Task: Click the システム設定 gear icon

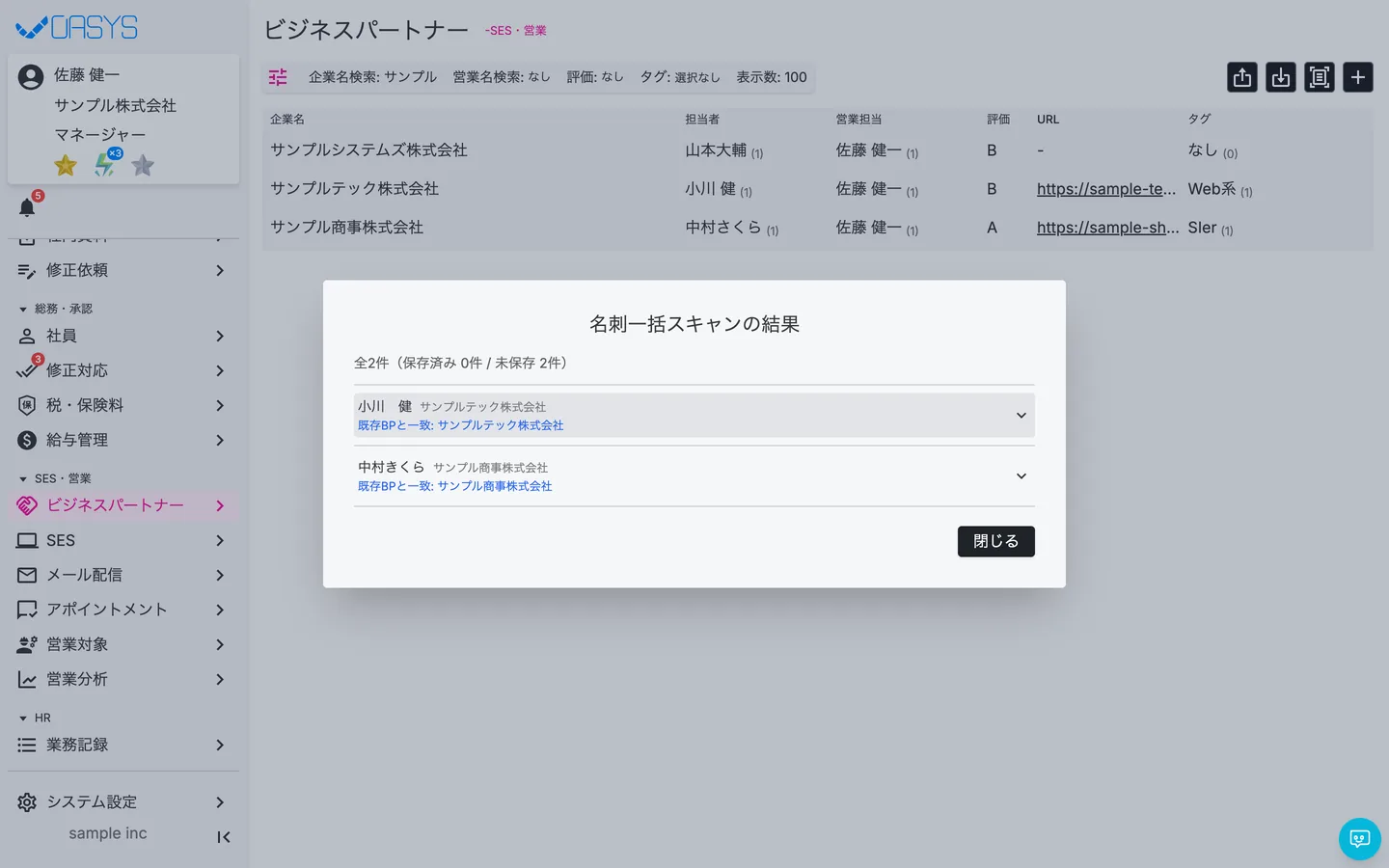Action: pyautogui.click(x=27, y=802)
